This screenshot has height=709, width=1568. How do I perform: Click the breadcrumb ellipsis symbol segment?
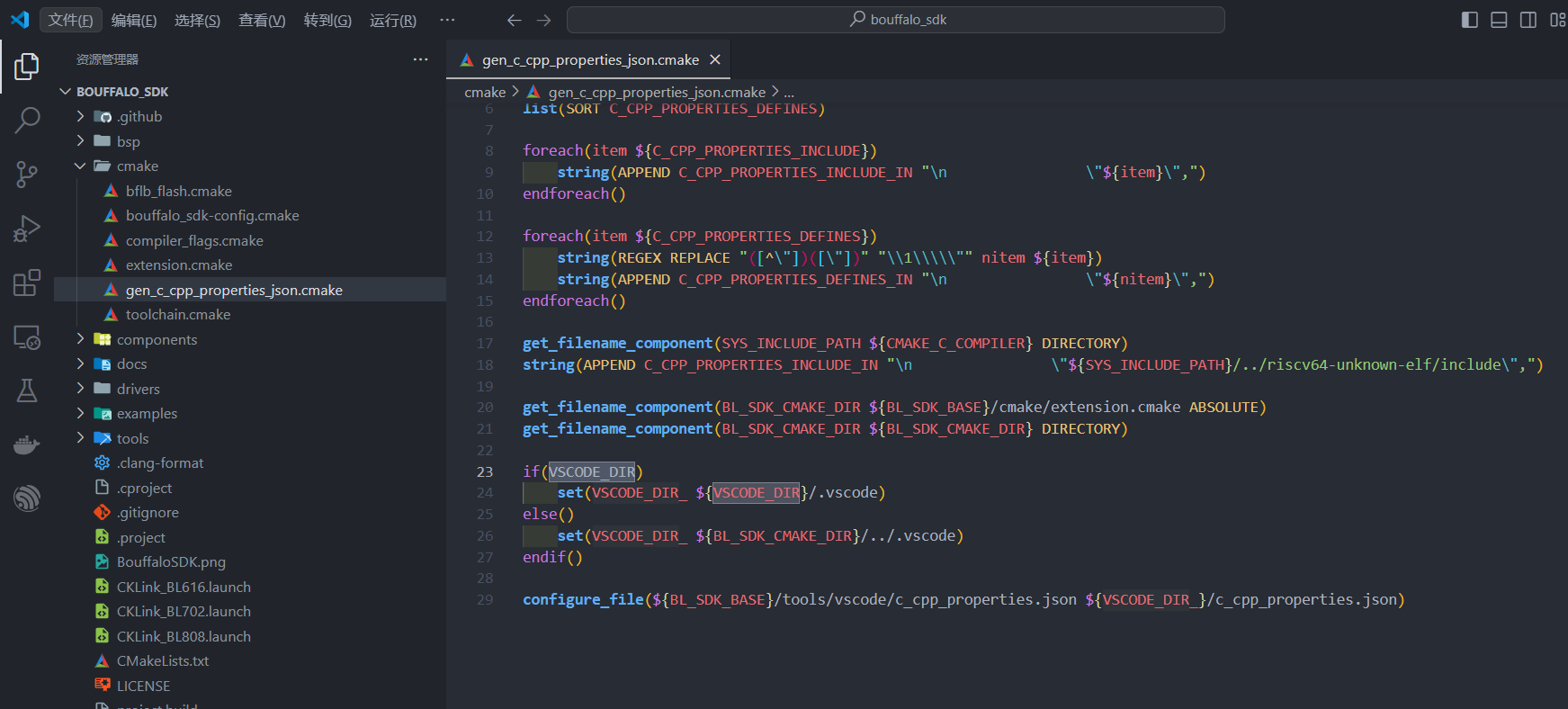pos(789,92)
